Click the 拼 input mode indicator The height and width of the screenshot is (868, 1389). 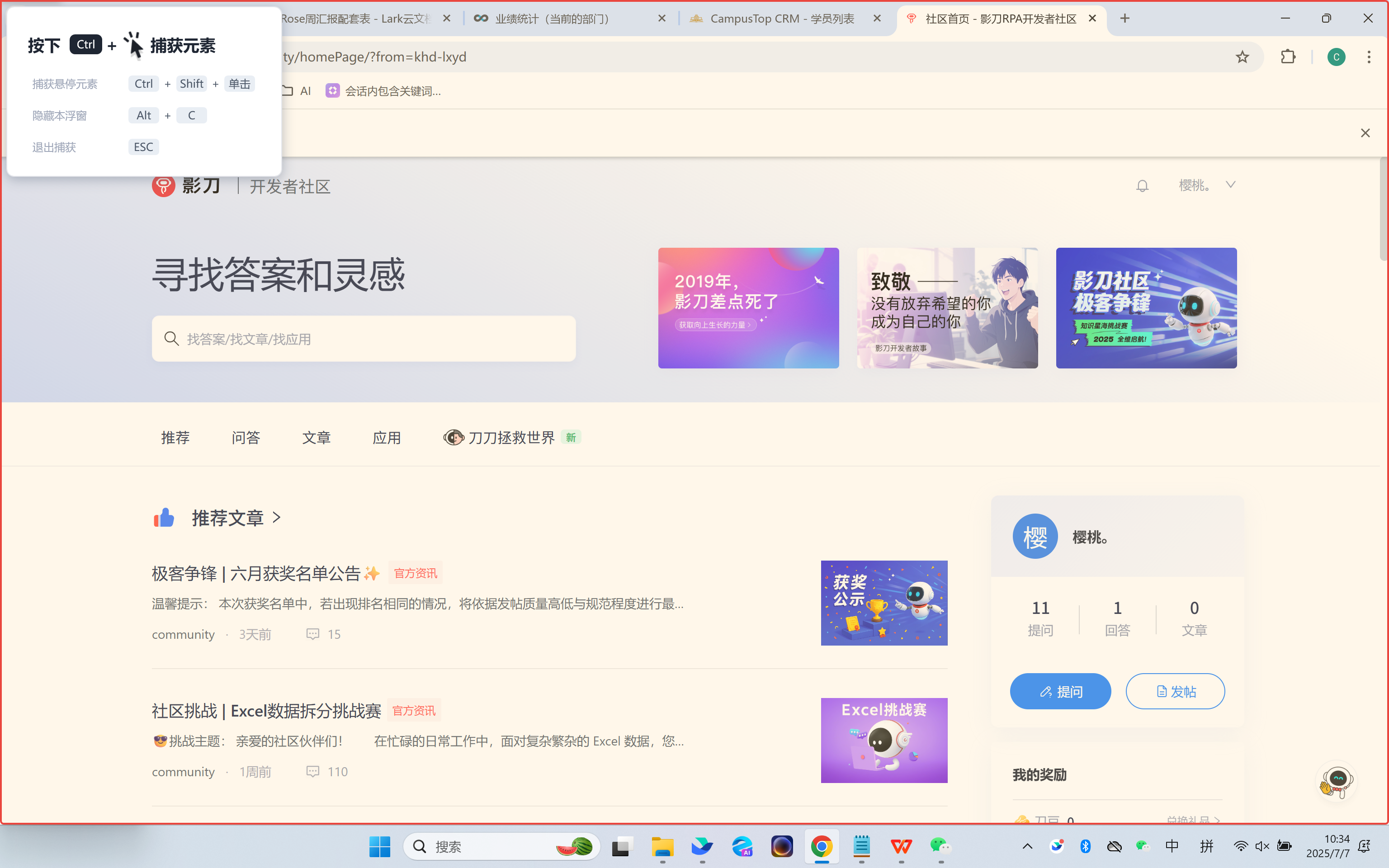coord(1206,846)
